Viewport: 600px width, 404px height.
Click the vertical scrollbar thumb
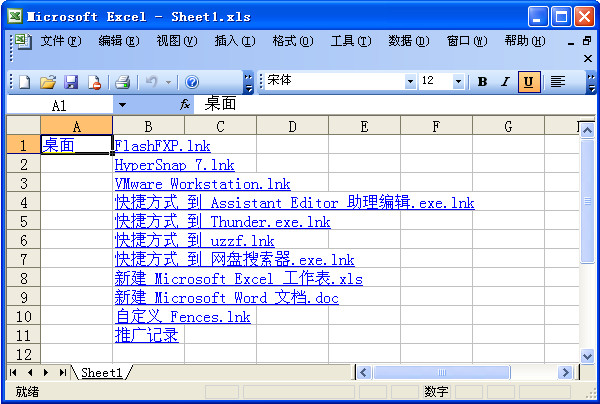coord(587,201)
